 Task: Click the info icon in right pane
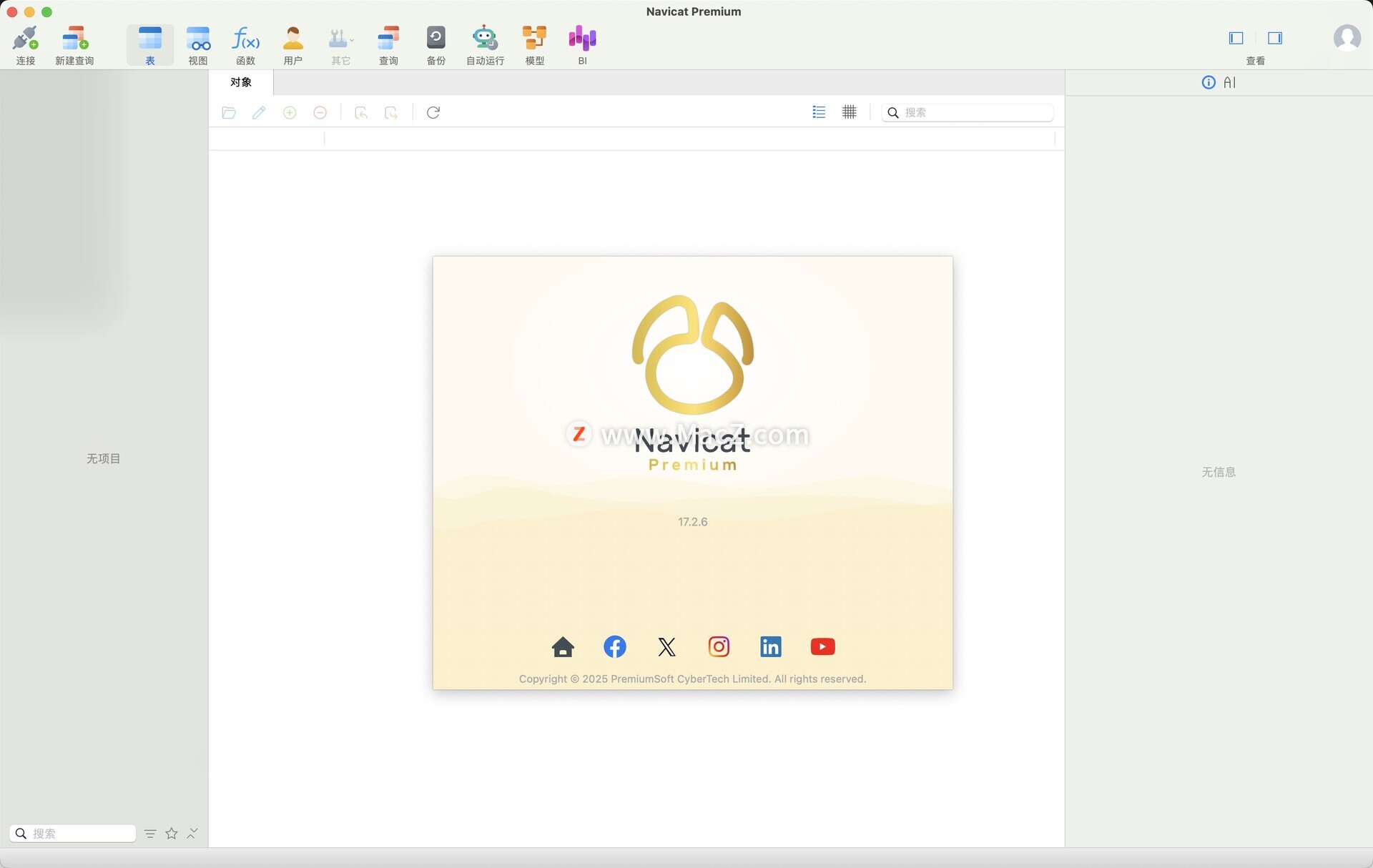[x=1209, y=82]
